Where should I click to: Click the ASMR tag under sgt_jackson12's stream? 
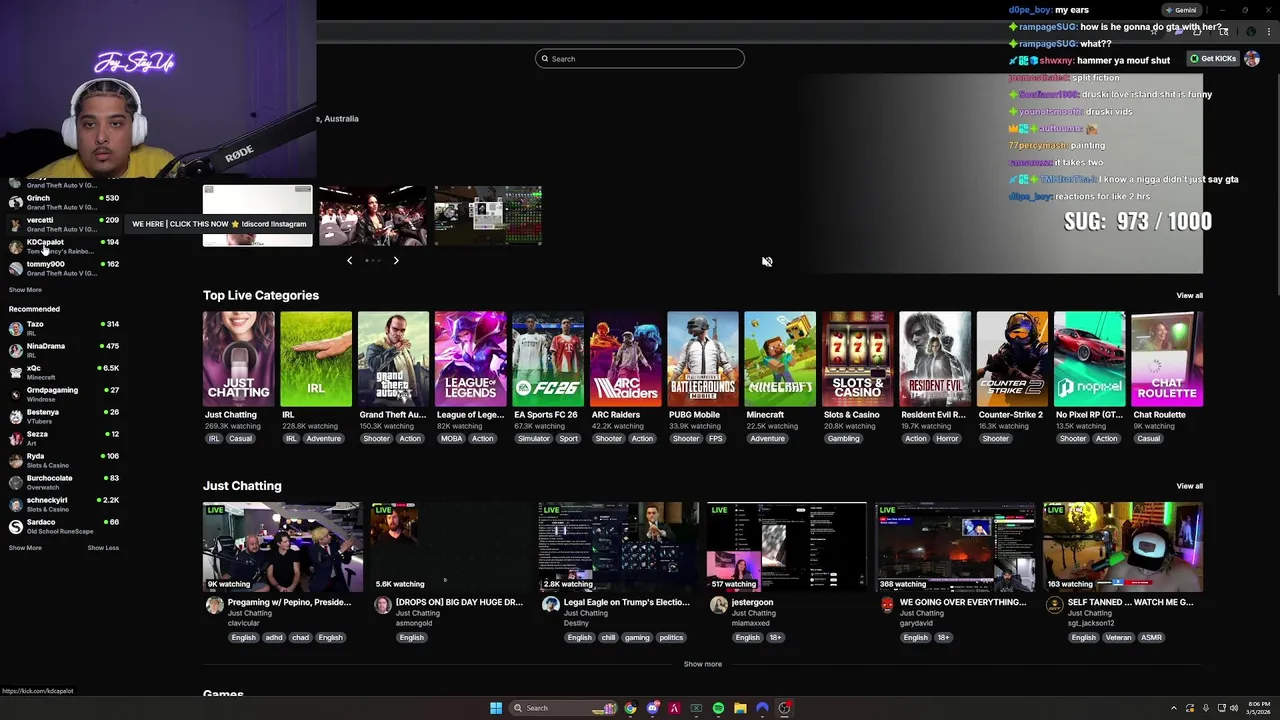pos(1151,638)
